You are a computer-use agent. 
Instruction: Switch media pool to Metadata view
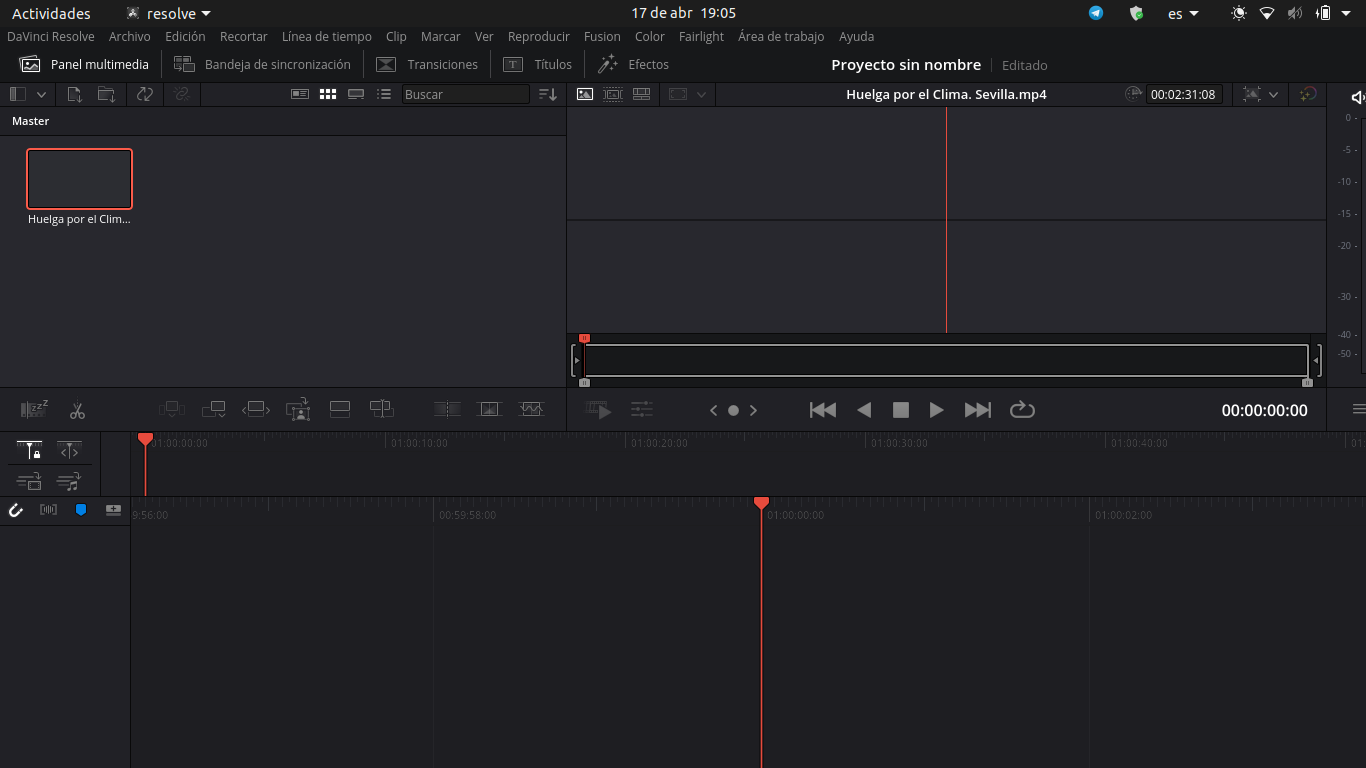click(300, 94)
